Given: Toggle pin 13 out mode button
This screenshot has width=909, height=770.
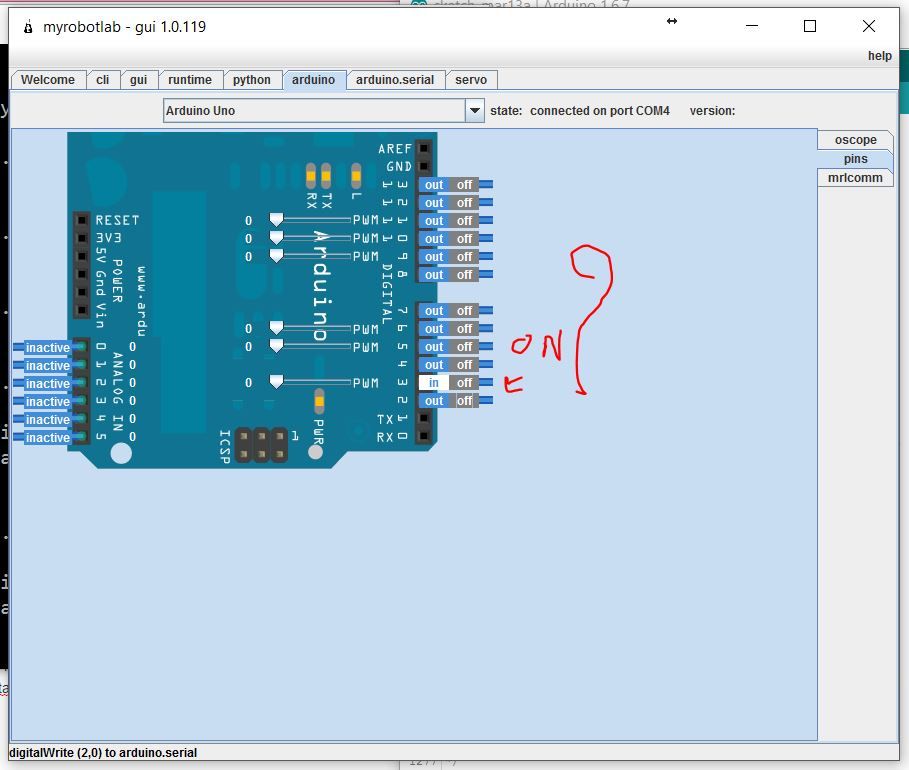Looking at the screenshot, I should (434, 185).
